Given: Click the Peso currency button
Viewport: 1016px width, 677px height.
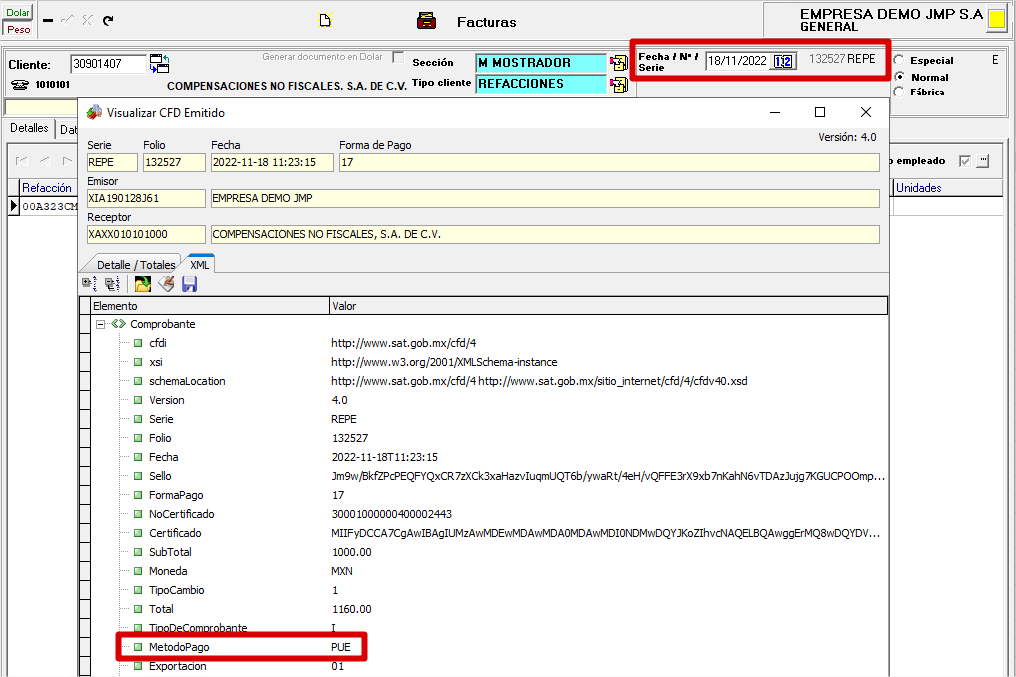Looking at the screenshot, I should (x=18, y=29).
